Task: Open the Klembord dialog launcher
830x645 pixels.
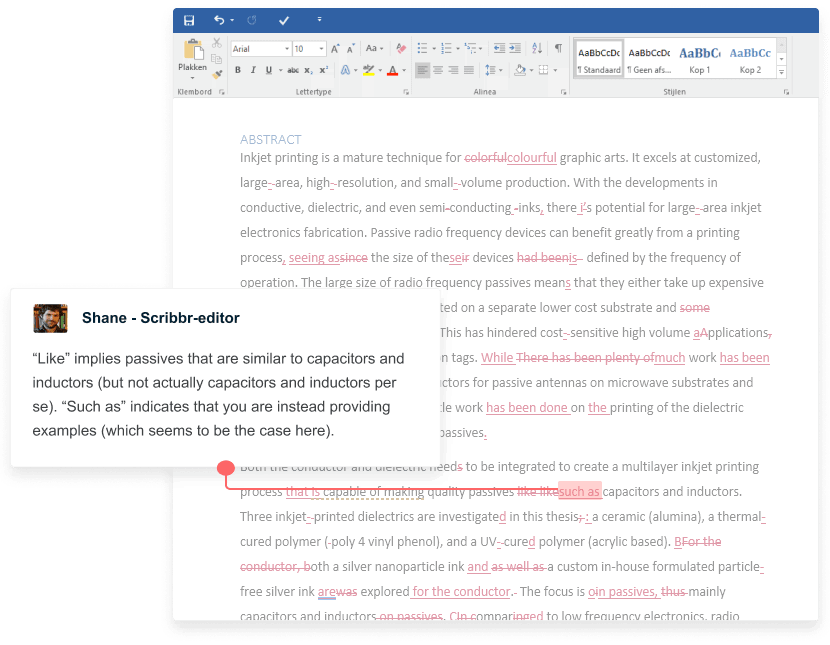Action: [x=222, y=92]
